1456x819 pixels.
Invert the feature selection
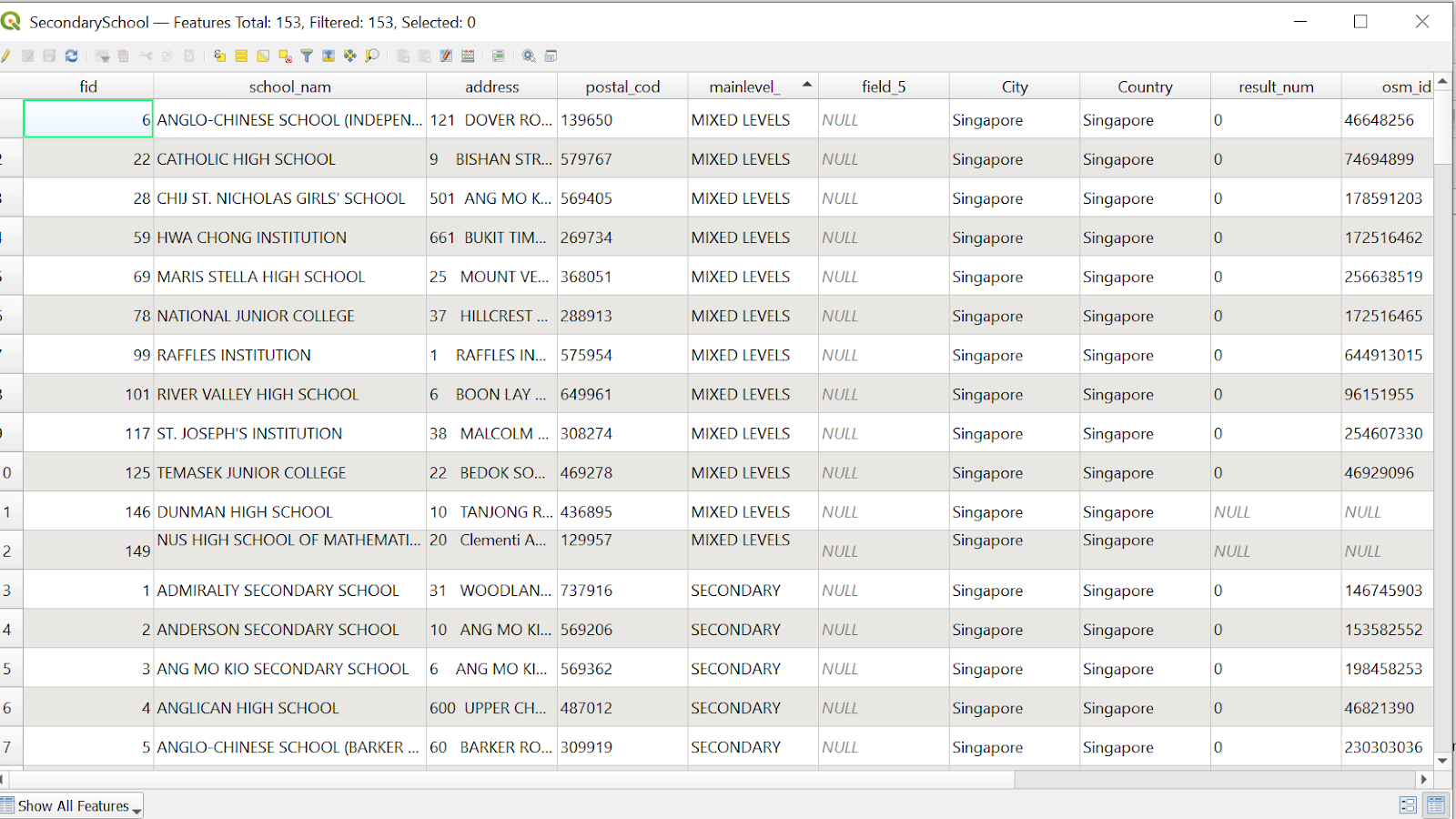(263, 56)
